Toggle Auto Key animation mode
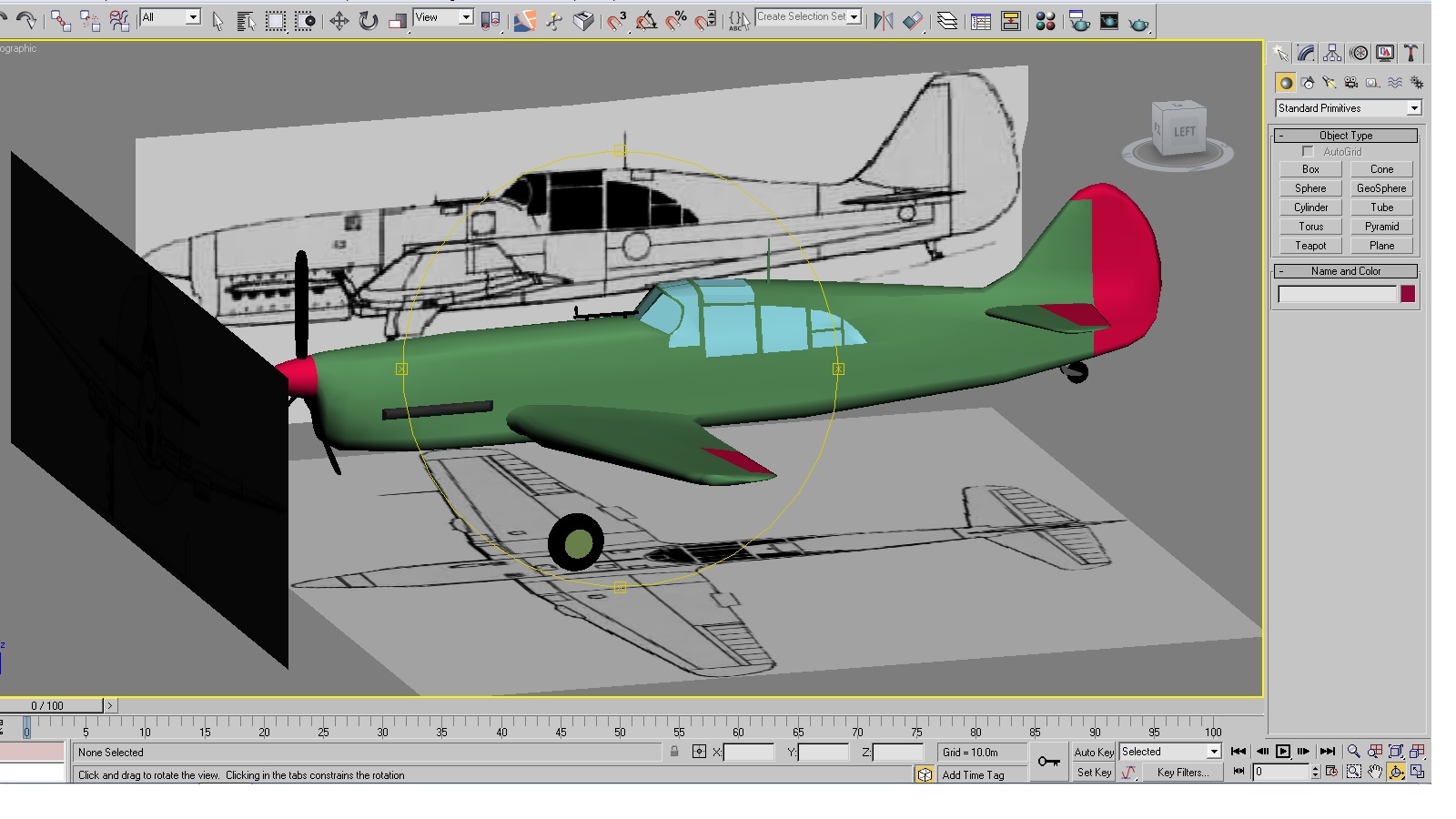The height and width of the screenshot is (819, 1456). pos(1094,753)
